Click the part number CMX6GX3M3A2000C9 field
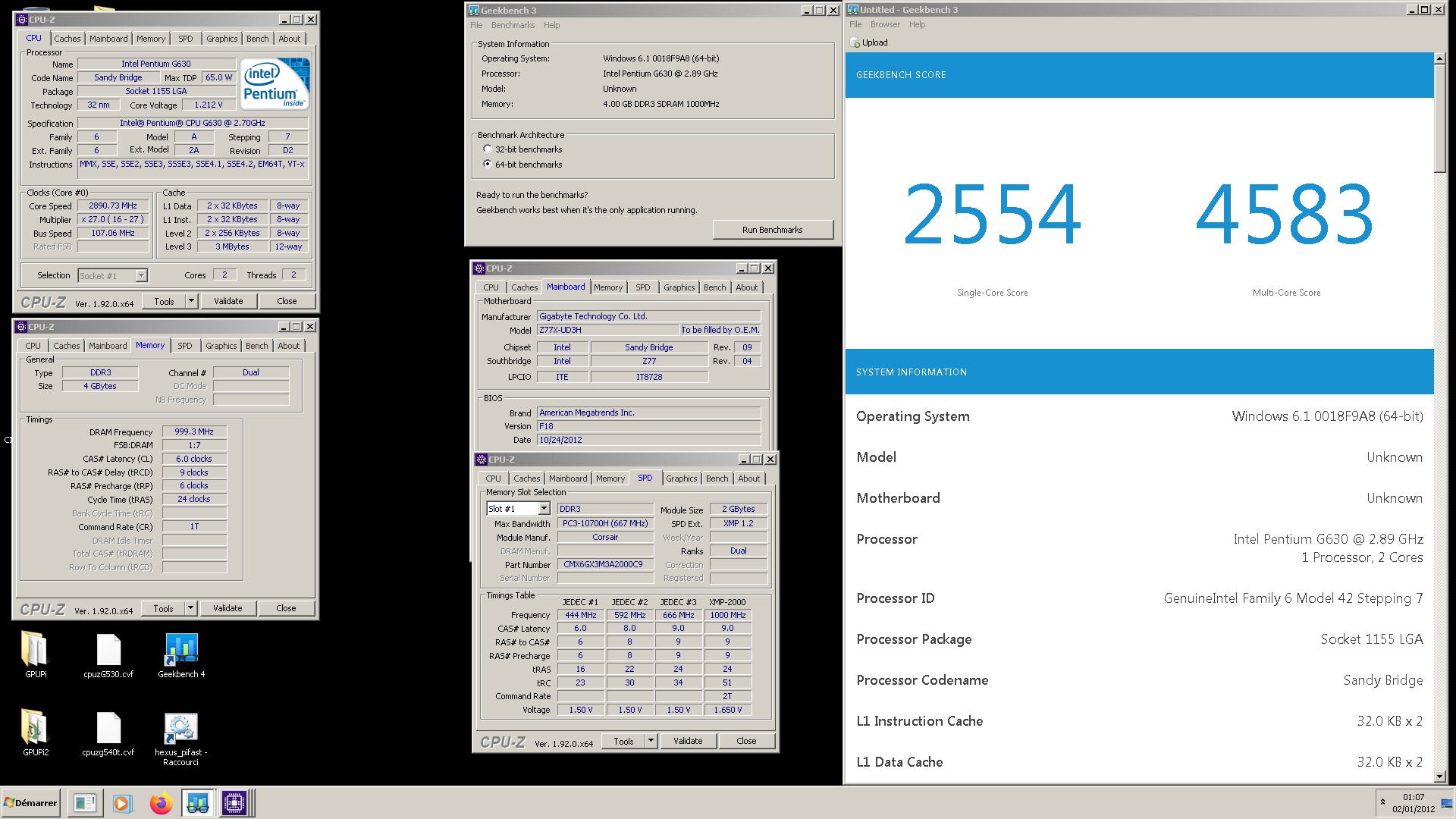 pyautogui.click(x=605, y=564)
